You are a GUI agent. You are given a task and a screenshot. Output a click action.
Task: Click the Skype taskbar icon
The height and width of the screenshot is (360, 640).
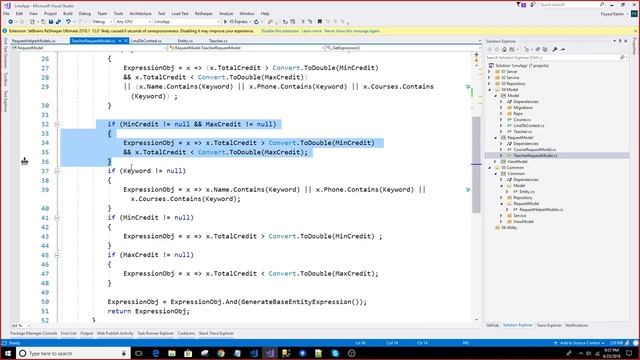click(x=335, y=353)
